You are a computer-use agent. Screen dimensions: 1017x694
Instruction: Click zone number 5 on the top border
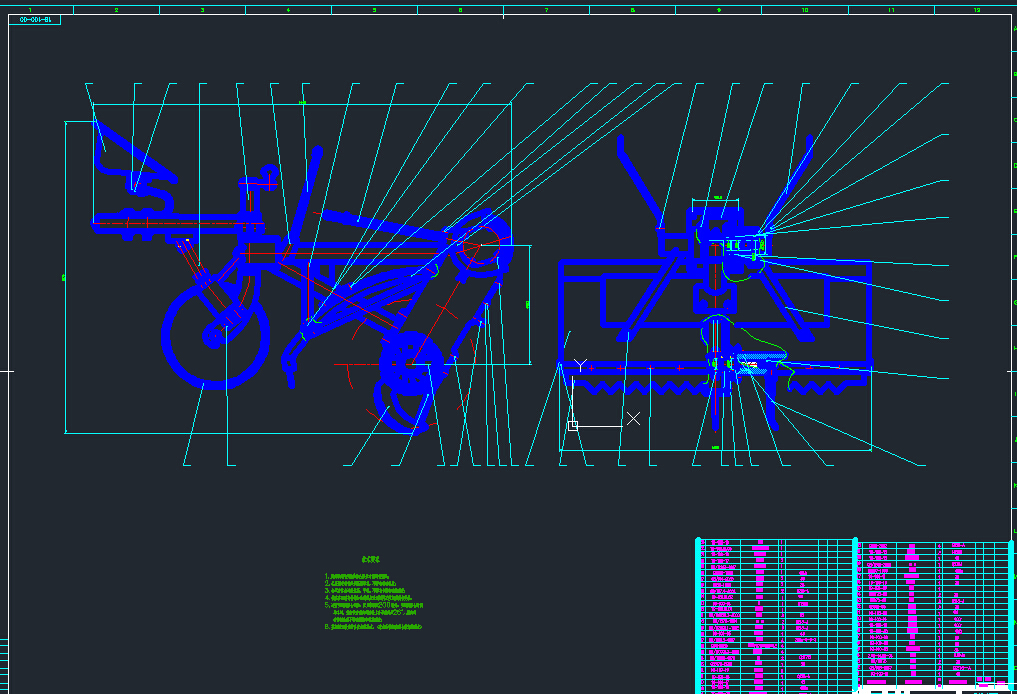coord(374,10)
